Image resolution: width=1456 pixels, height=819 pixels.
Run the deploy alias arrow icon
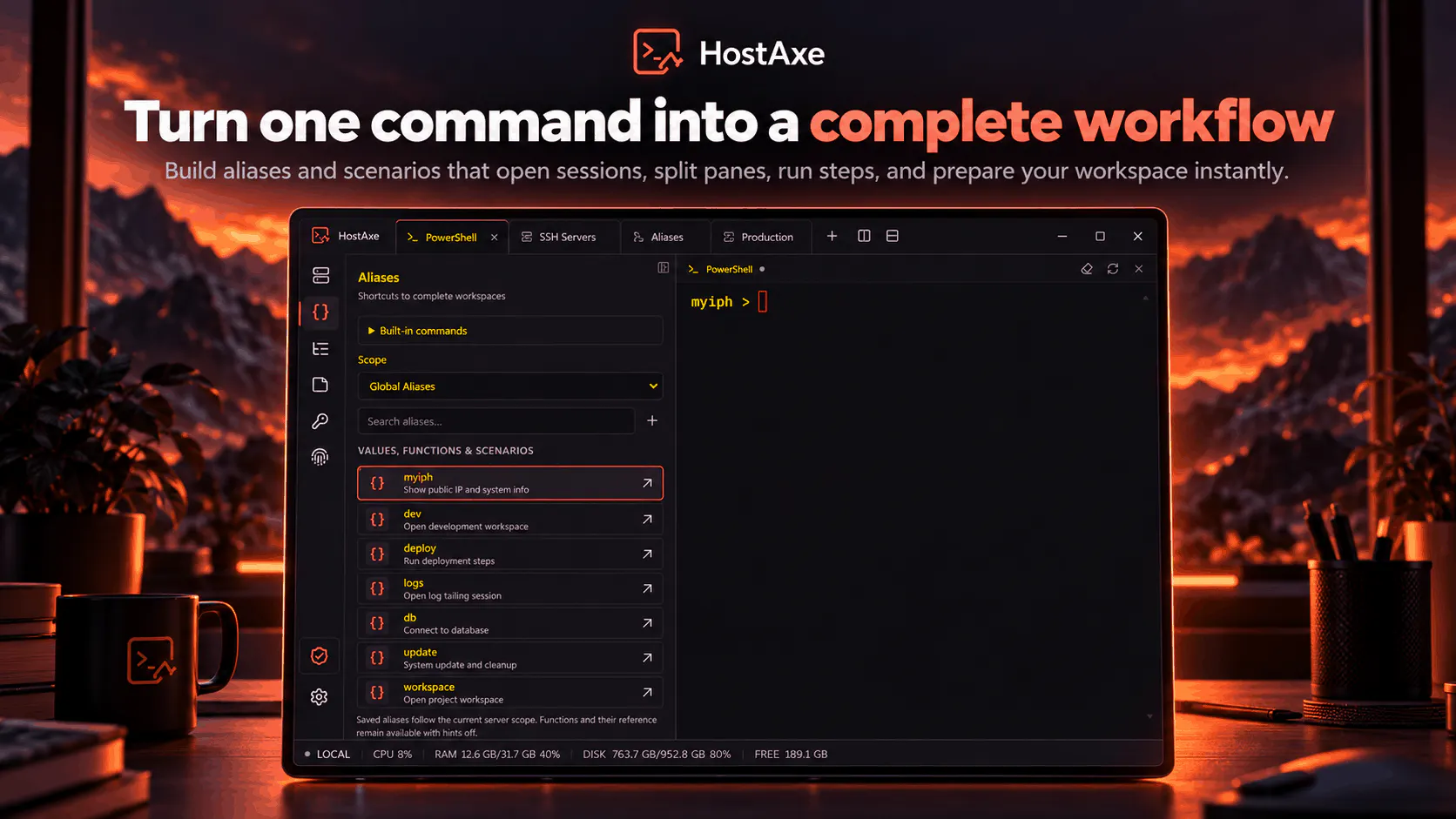[647, 554]
